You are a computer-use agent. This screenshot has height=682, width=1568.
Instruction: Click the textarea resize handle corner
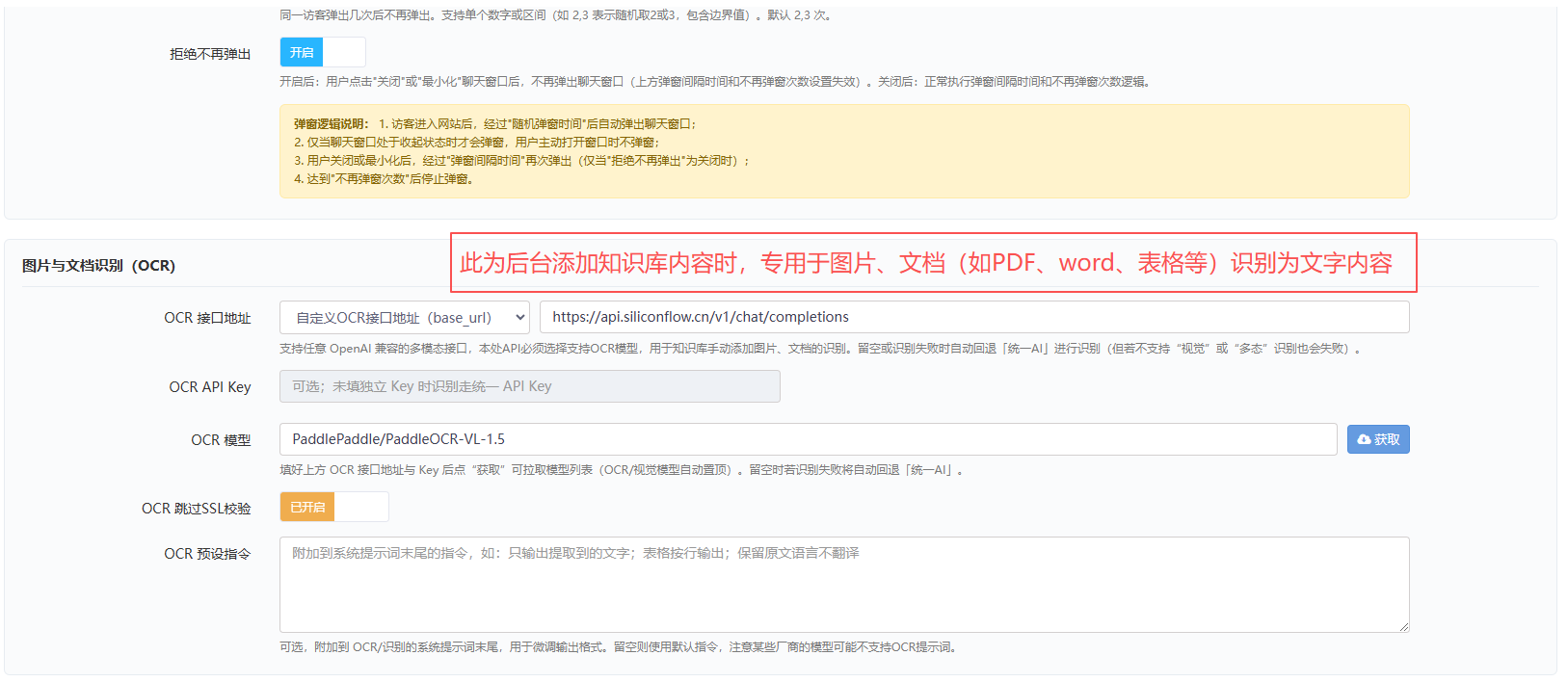tap(1404, 627)
